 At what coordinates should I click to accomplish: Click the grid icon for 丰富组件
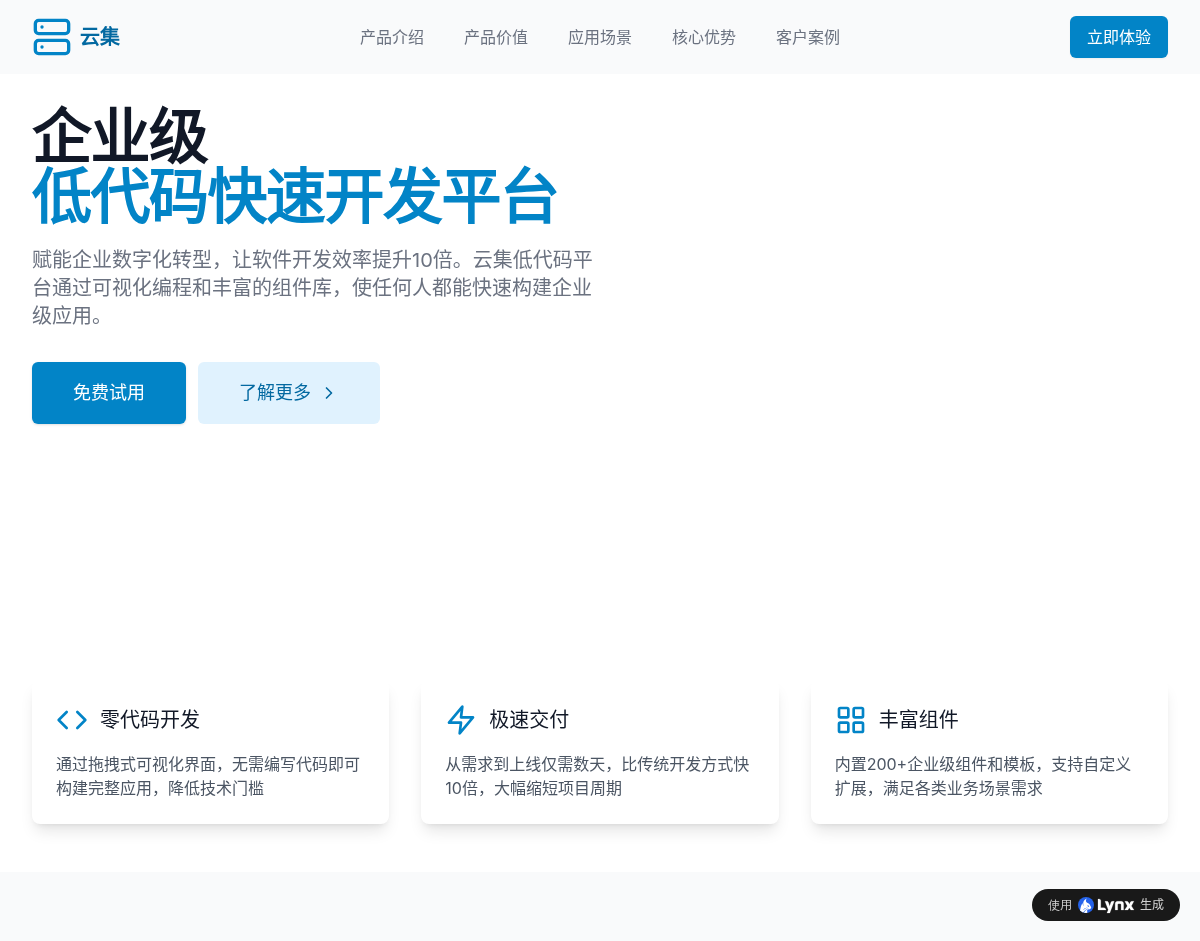[x=851, y=720]
